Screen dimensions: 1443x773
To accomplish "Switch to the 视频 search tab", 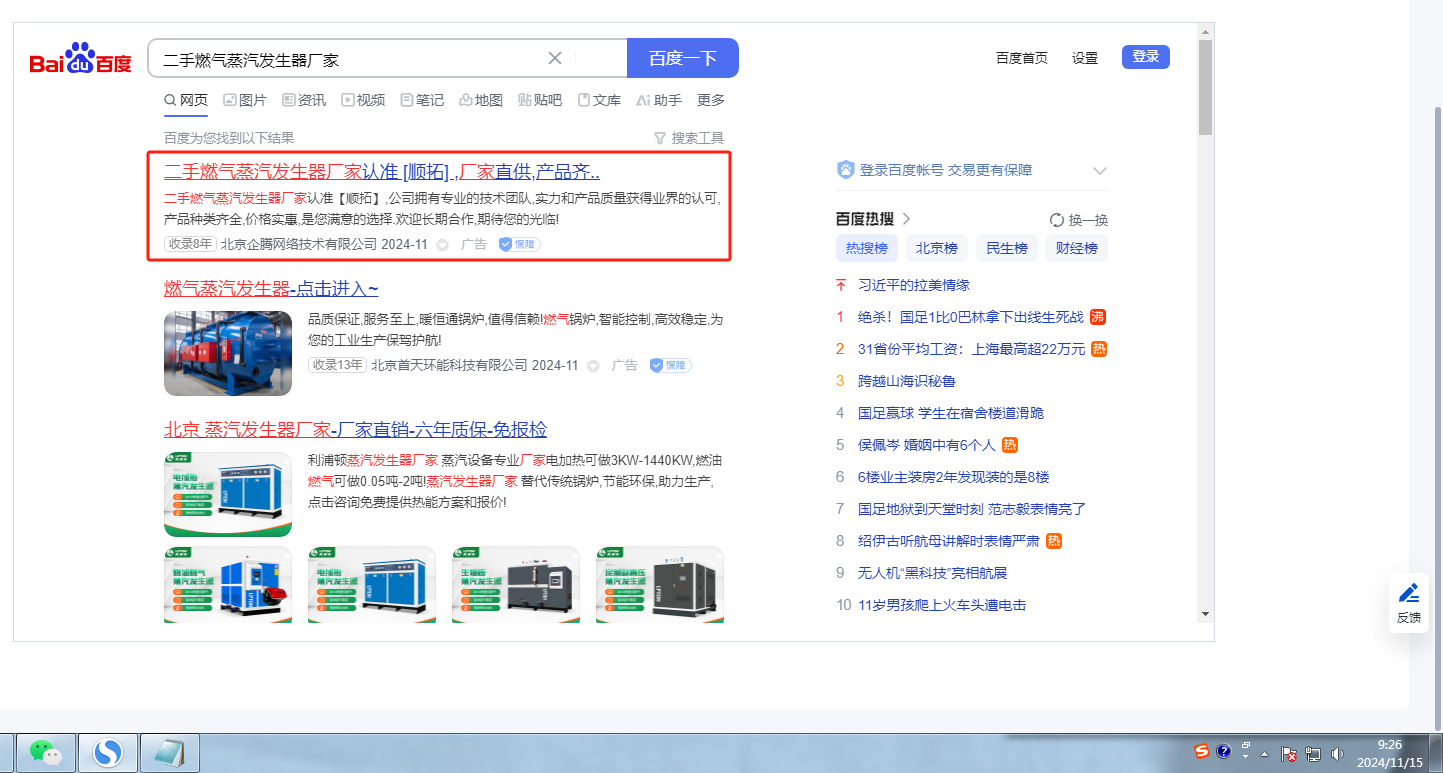I will 363,100.
